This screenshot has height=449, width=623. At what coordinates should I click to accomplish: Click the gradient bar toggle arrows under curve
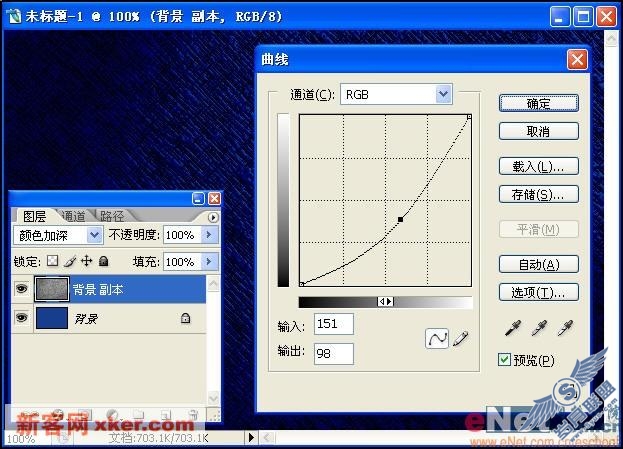(x=385, y=302)
